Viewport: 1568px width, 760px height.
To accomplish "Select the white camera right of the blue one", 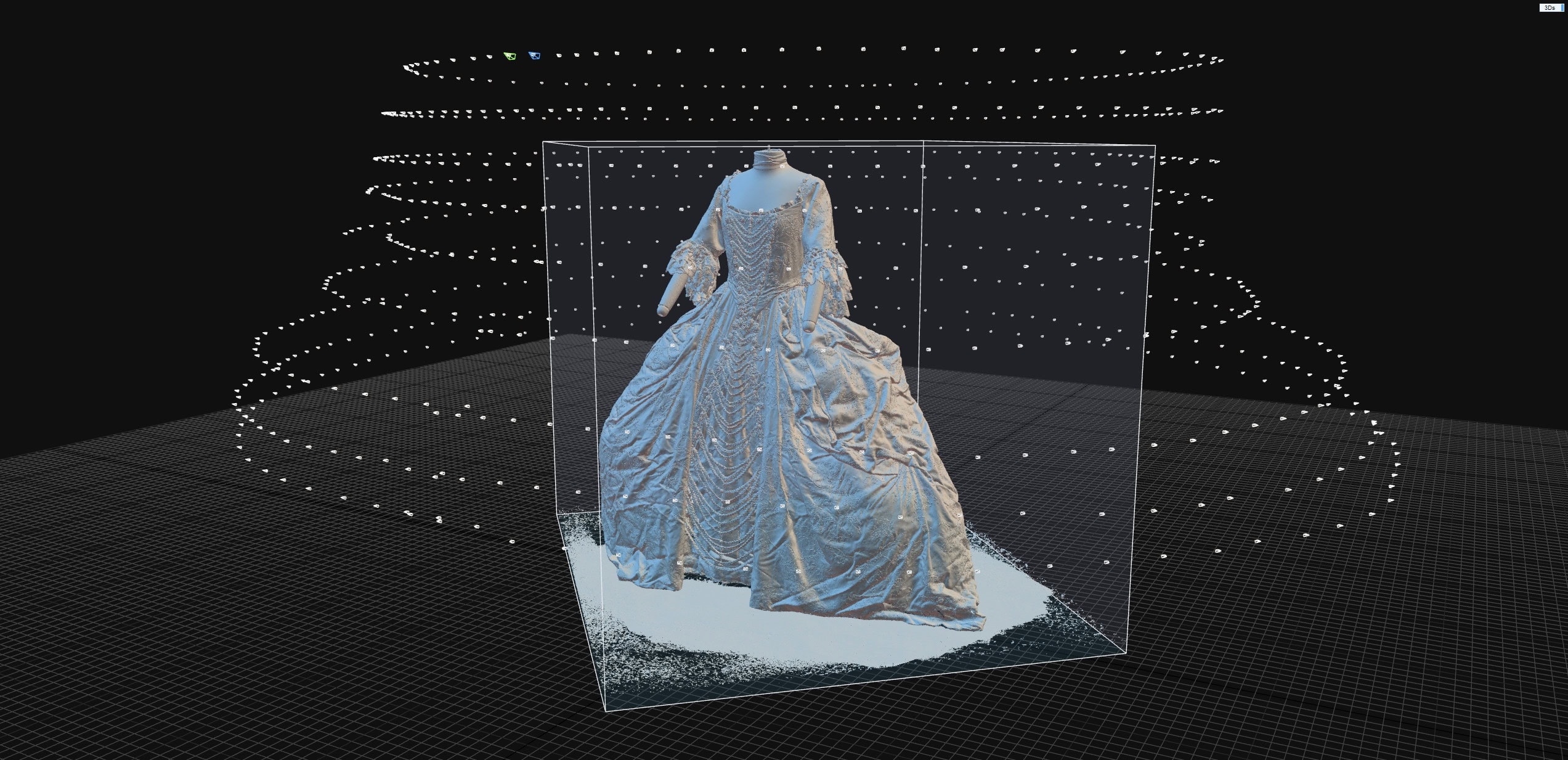I will [x=559, y=55].
